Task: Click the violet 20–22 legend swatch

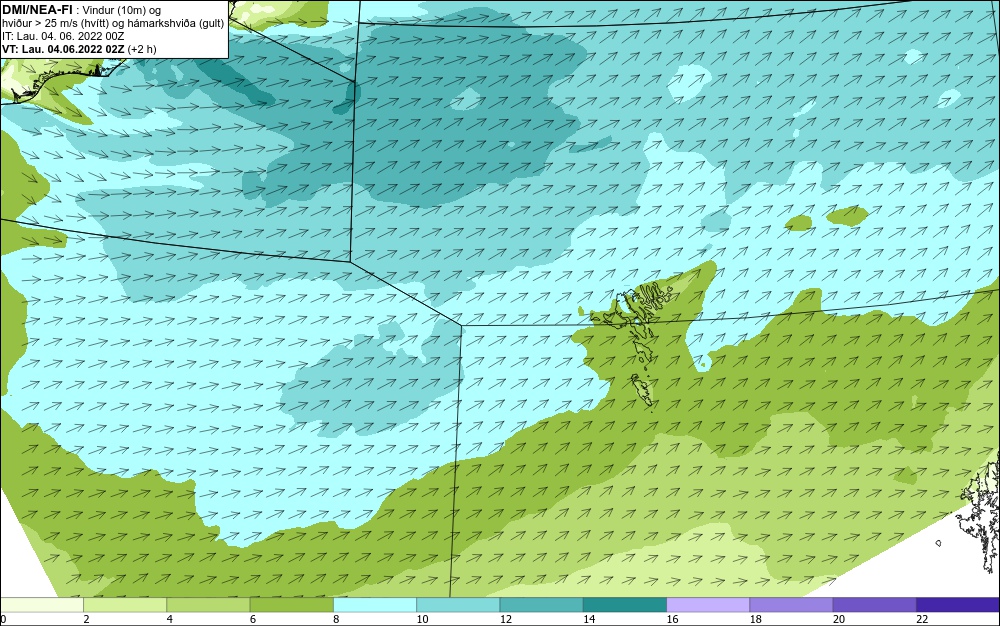Action: (874, 605)
